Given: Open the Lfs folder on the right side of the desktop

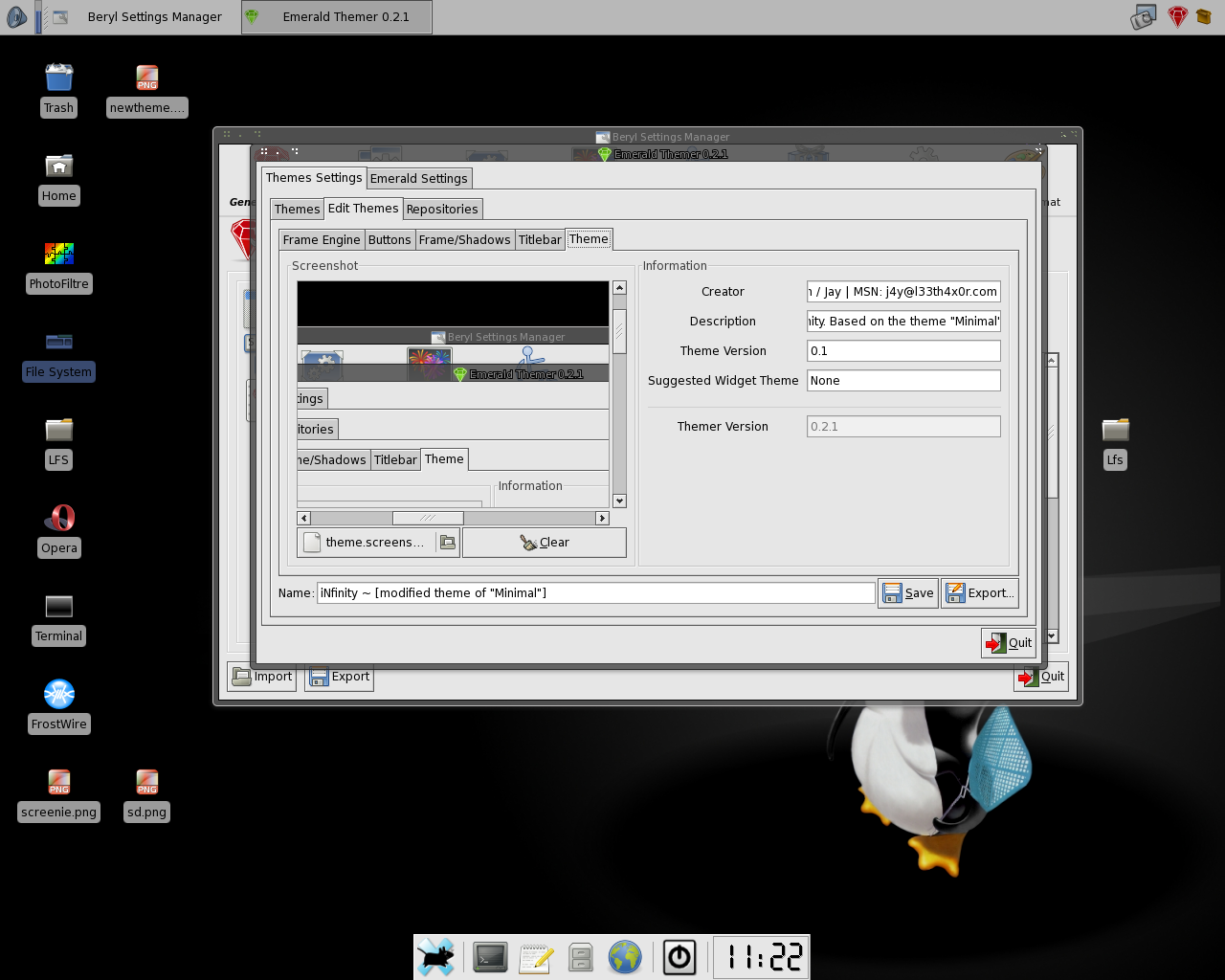Looking at the screenshot, I should coord(1115,441).
